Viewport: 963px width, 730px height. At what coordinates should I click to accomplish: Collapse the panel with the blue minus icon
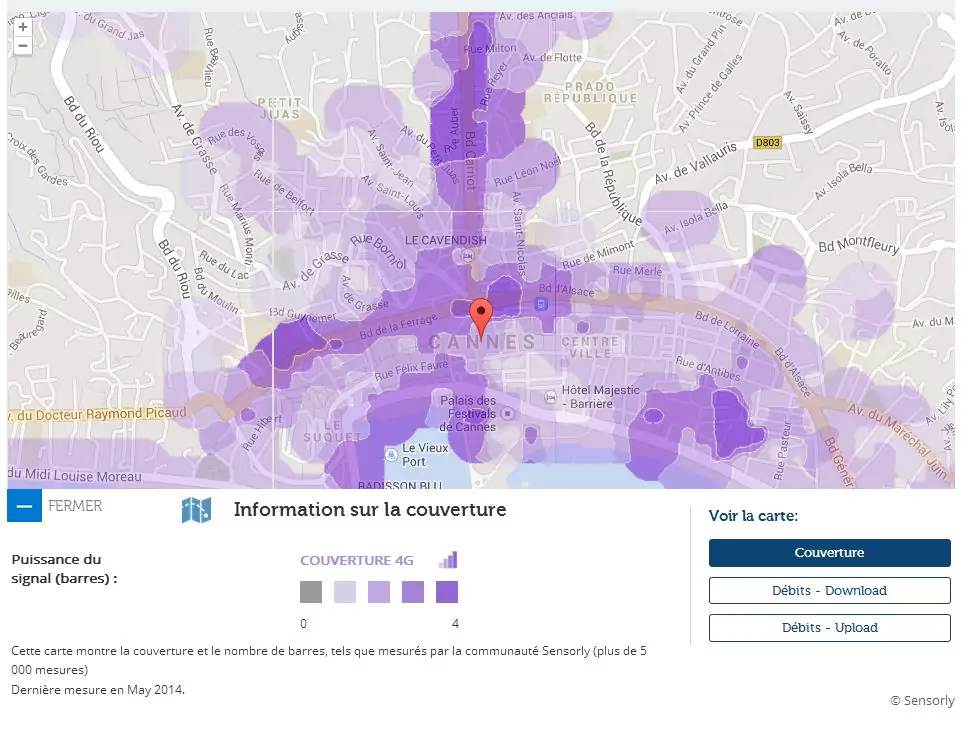tap(24, 506)
